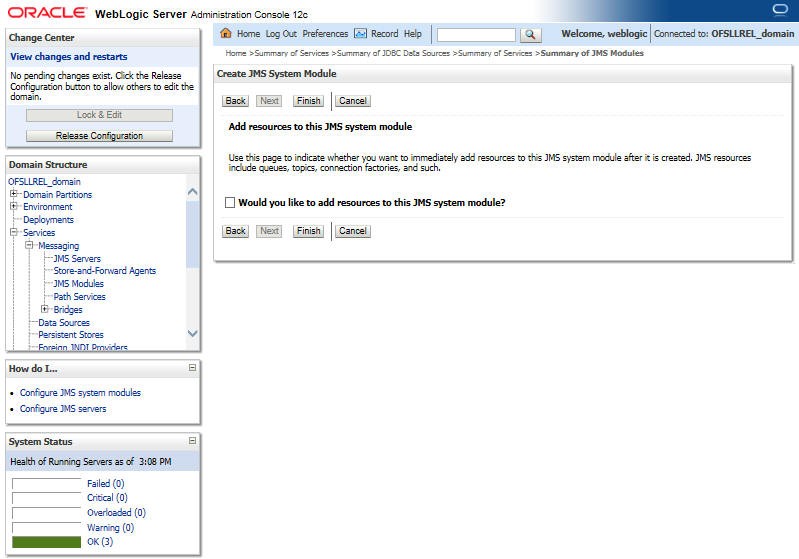Select Messaging in the tree
This screenshot has width=799, height=559.
(x=59, y=246)
